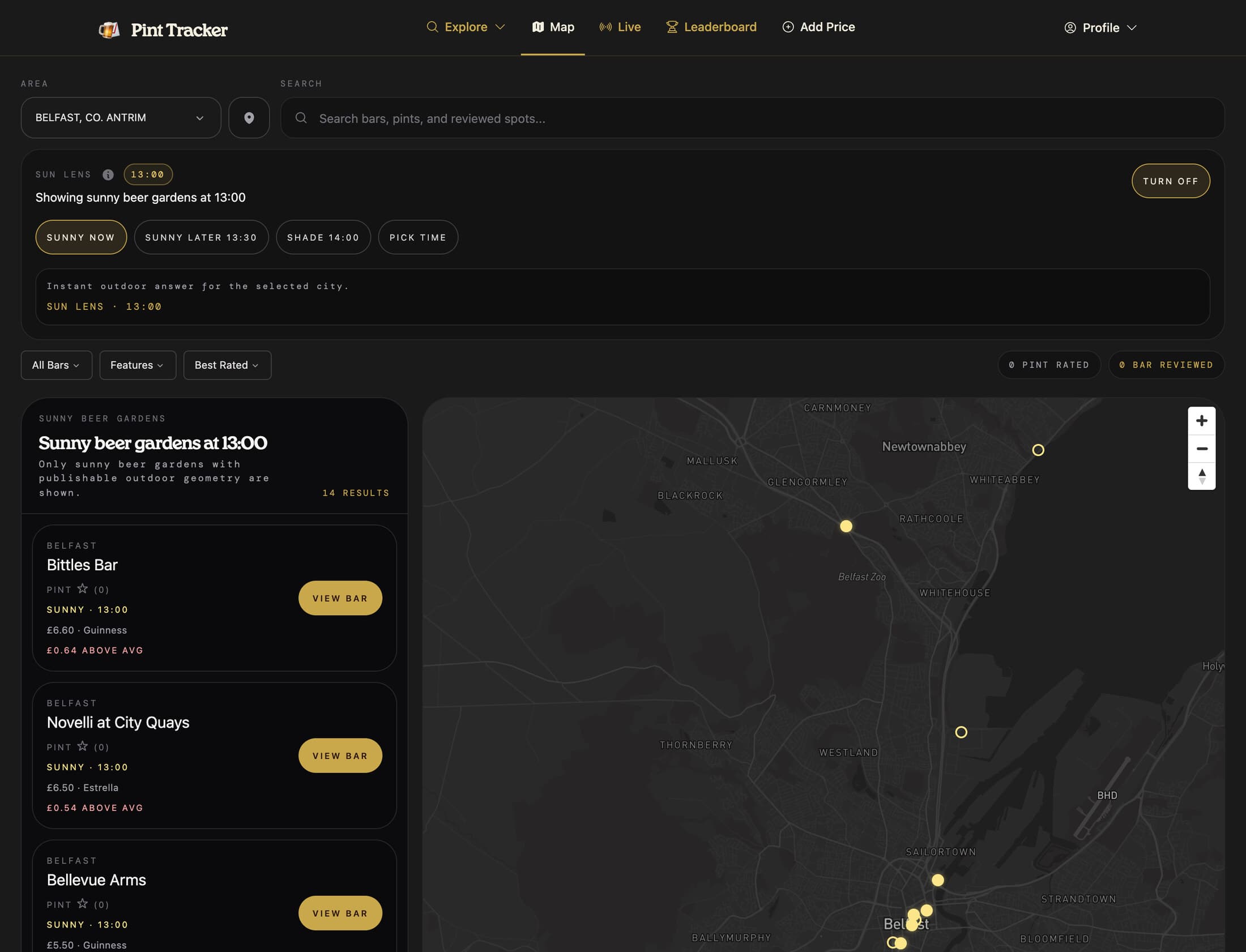Click the star icon on Bellevue Arms
This screenshot has height=952, width=1246.
pos(82,904)
